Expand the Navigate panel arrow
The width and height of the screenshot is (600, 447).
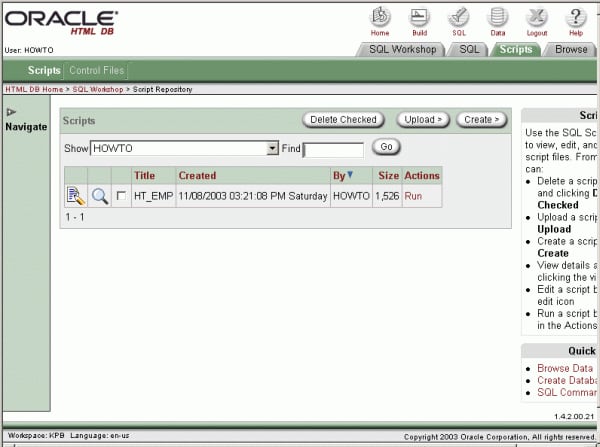point(11,112)
